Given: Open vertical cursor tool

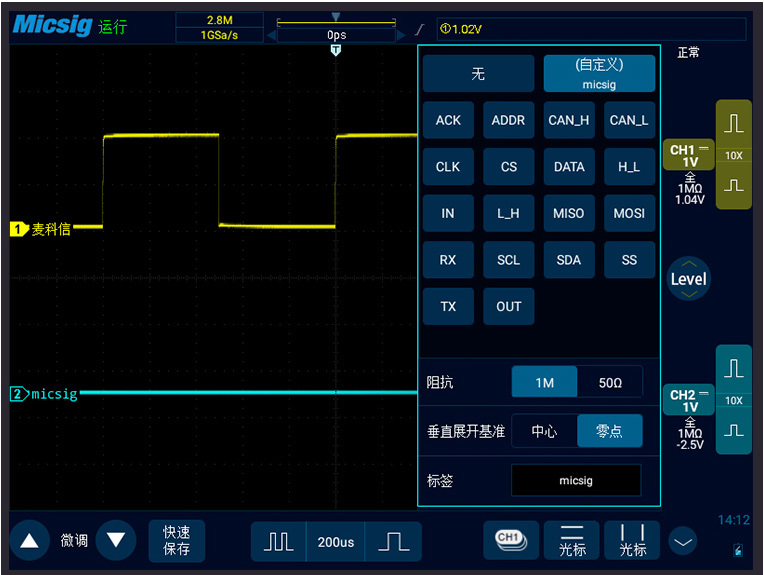Looking at the screenshot, I should pos(632,541).
